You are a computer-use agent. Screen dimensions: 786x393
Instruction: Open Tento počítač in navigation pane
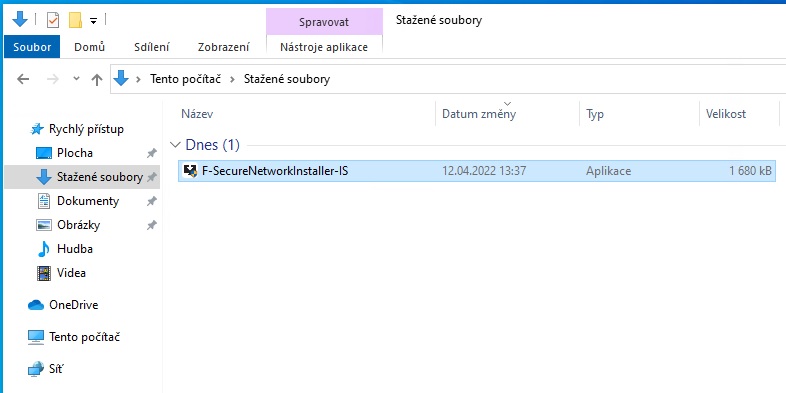point(84,337)
